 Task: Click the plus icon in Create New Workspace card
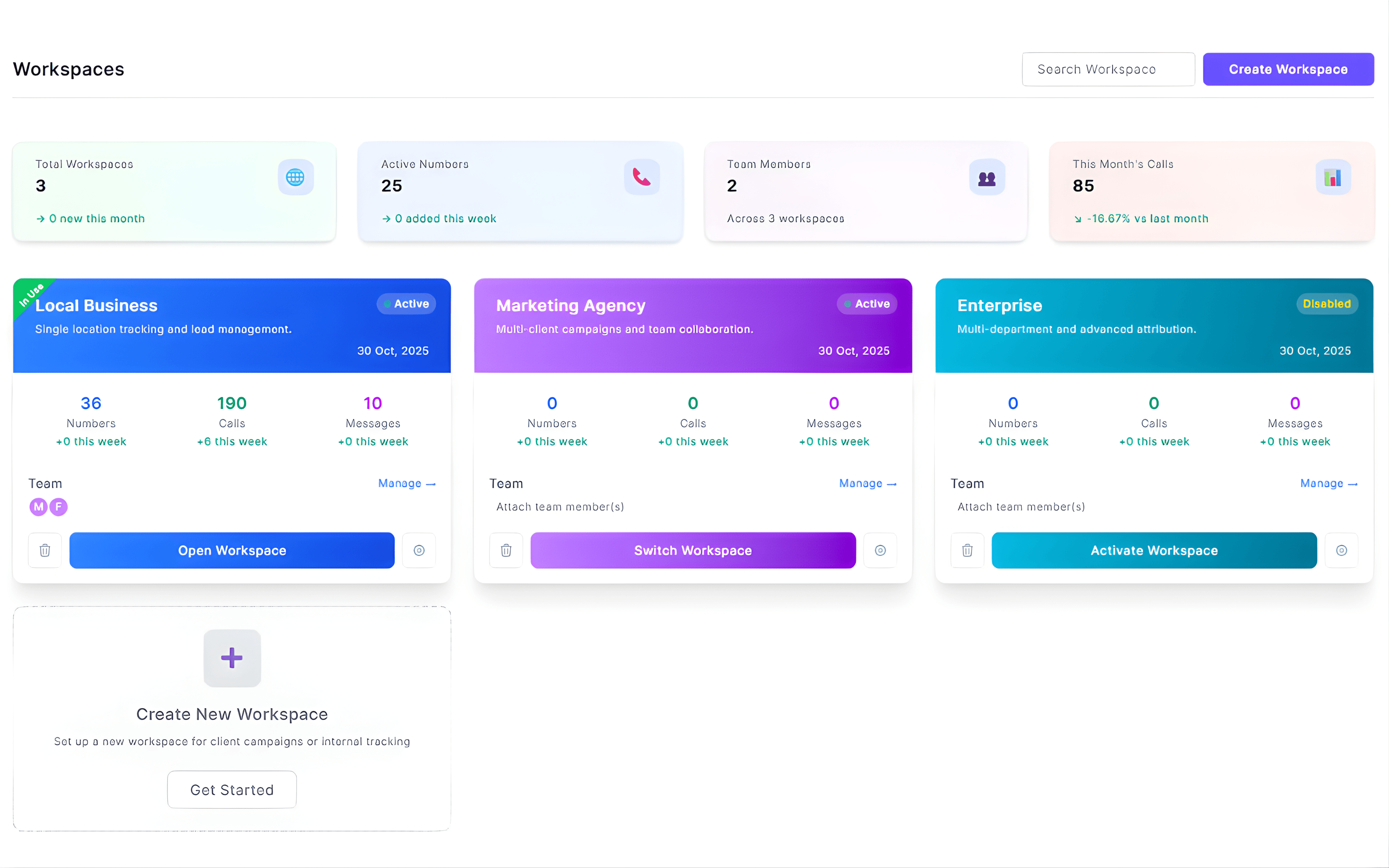tap(231, 658)
